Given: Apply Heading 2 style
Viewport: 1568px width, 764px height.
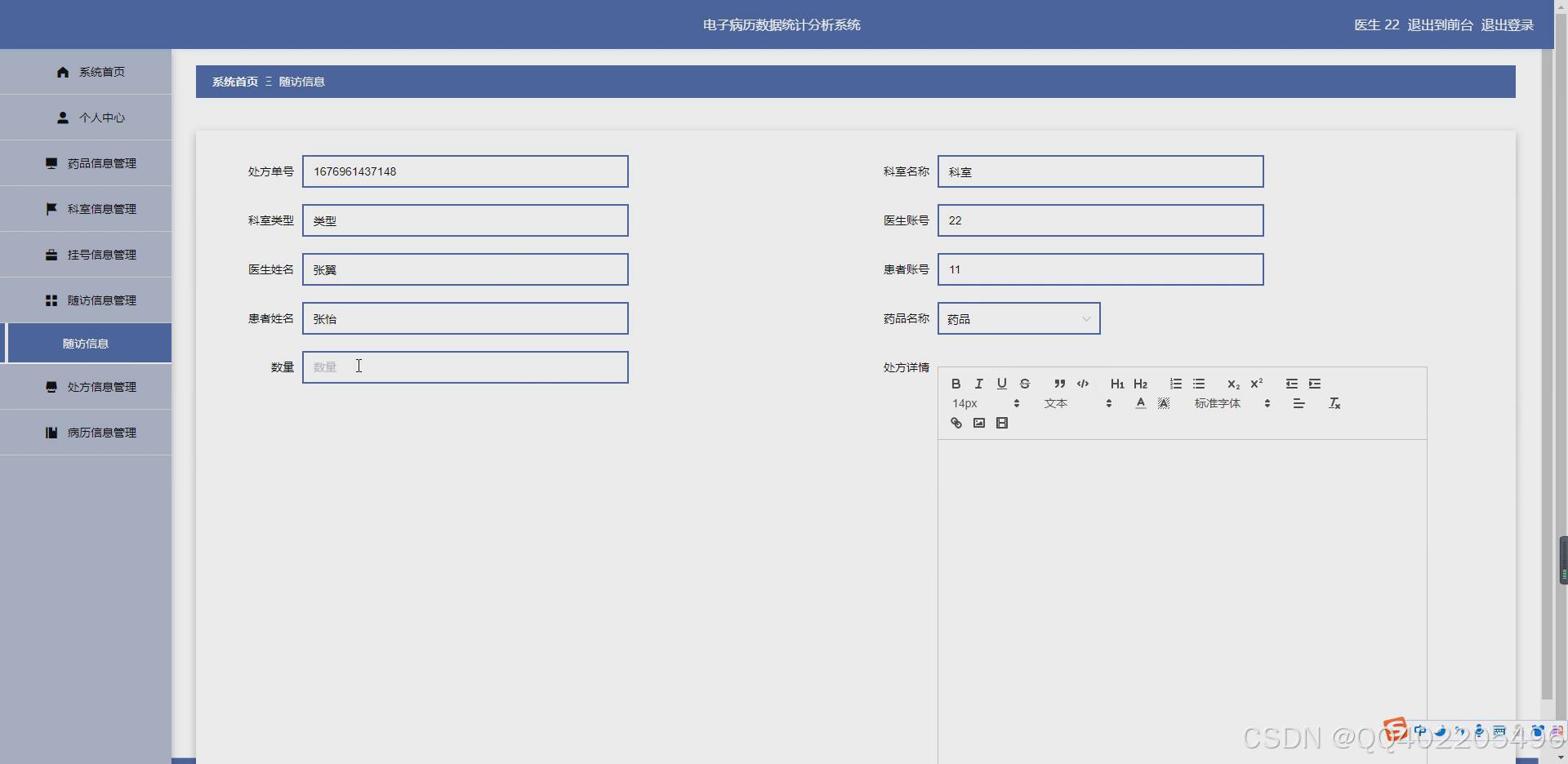Looking at the screenshot, I should [1140, 384].
